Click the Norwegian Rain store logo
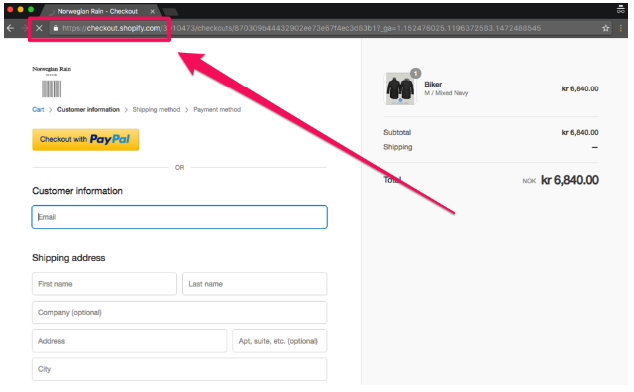The height and width of the screenshot is (392, 634). 52,82
